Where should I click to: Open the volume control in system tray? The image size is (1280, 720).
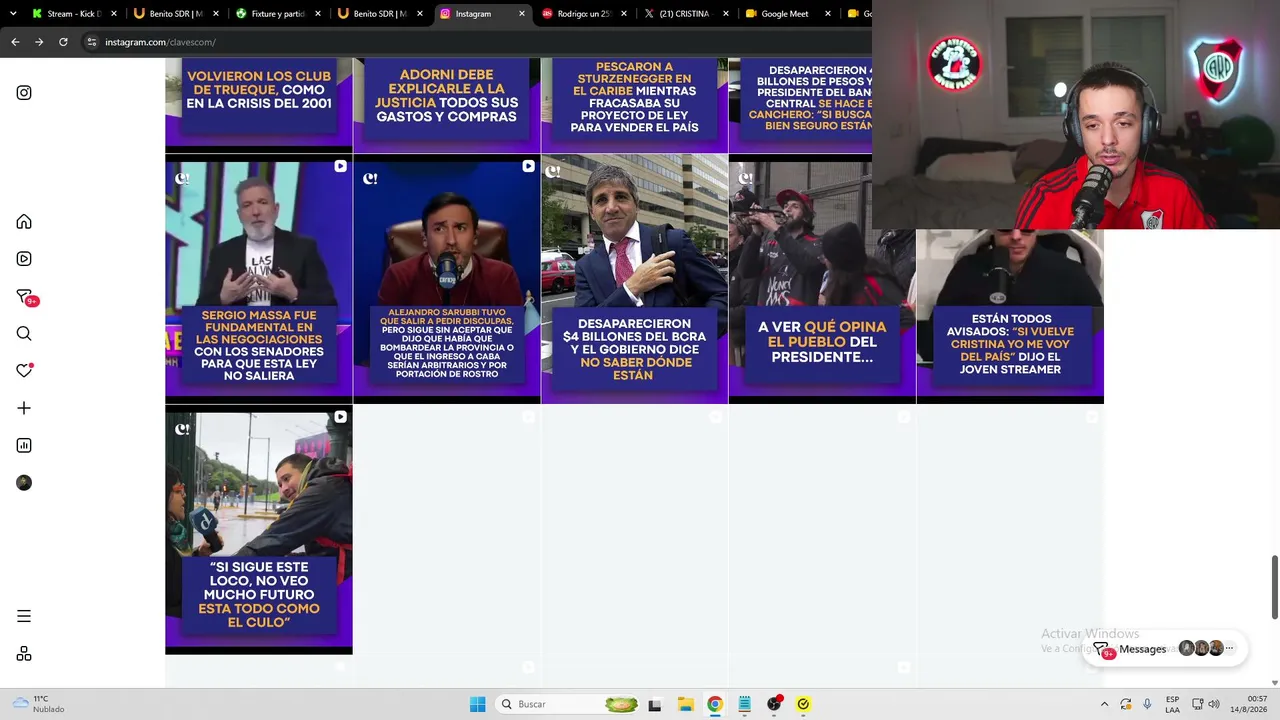point(1215,704)
